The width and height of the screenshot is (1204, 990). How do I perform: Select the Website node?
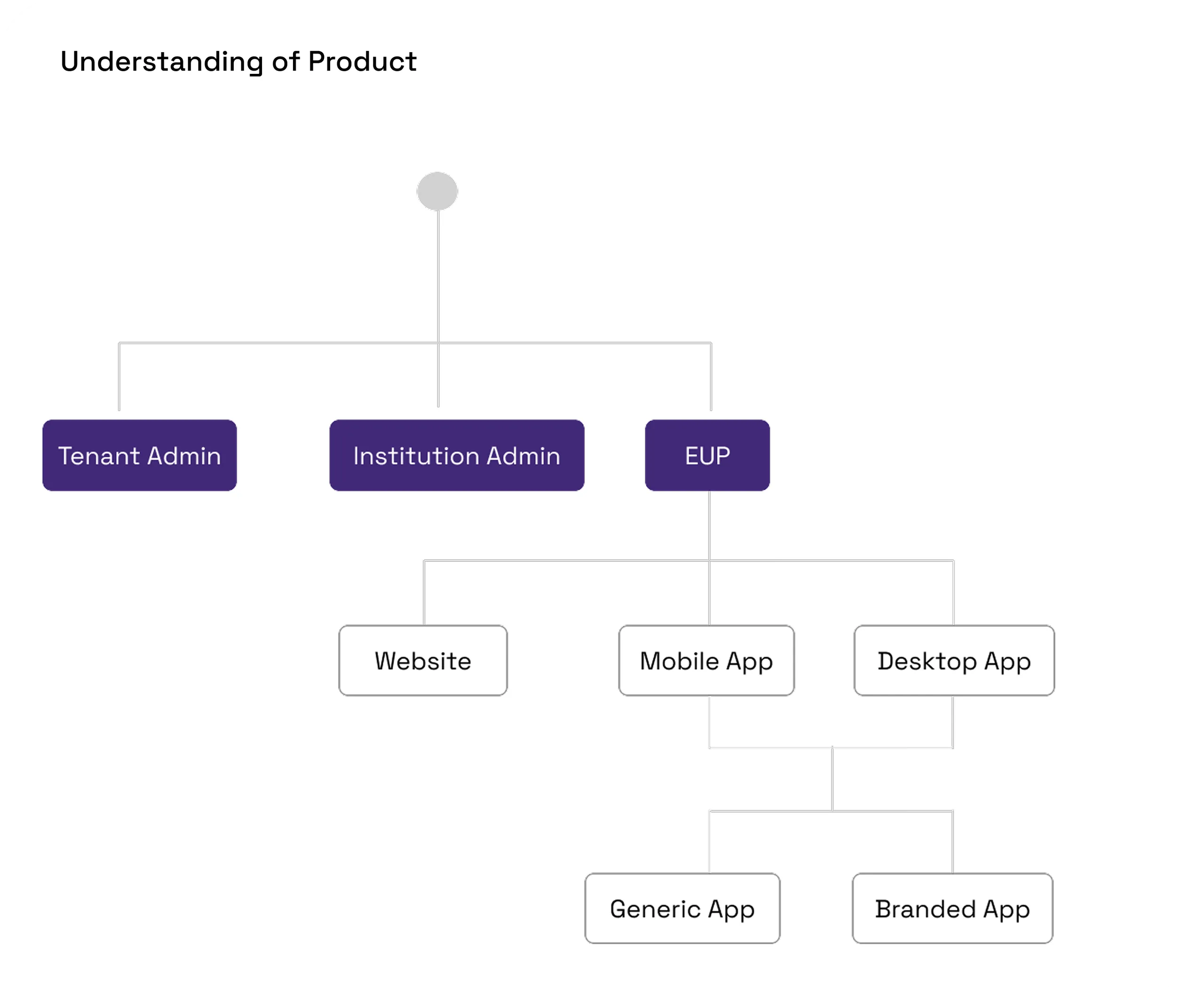click(x=423, y=660)
